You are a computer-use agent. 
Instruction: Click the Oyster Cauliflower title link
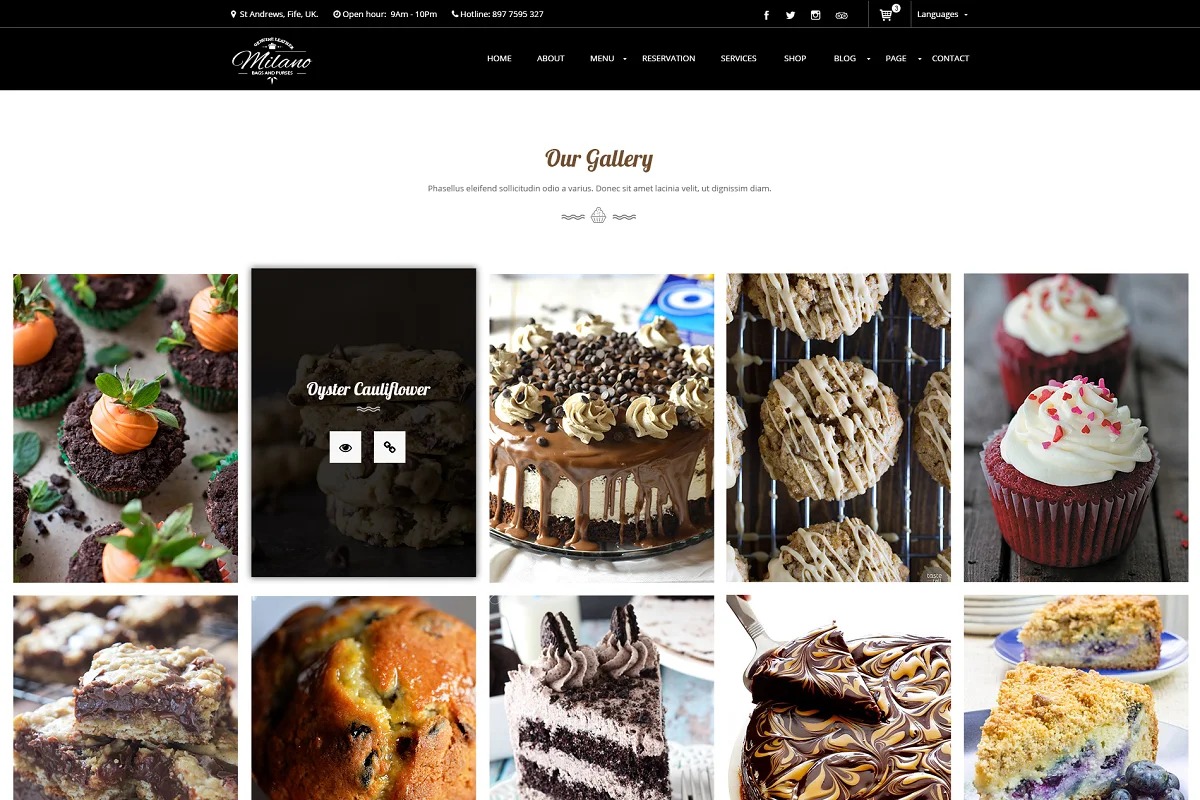[368, 390]
